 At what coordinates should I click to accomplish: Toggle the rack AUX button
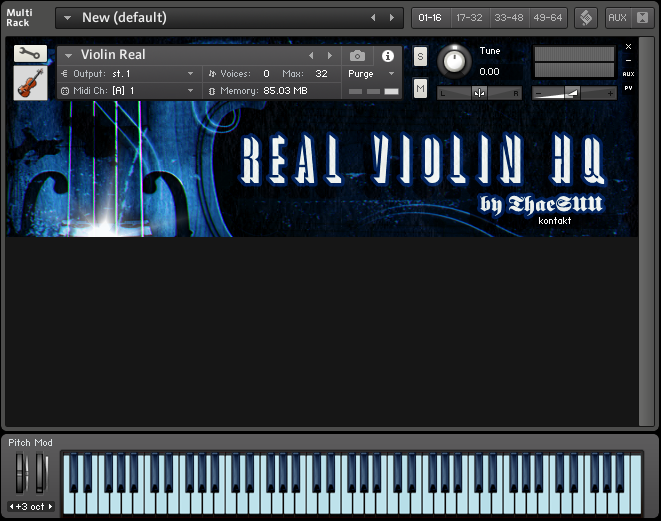point(618,18)
